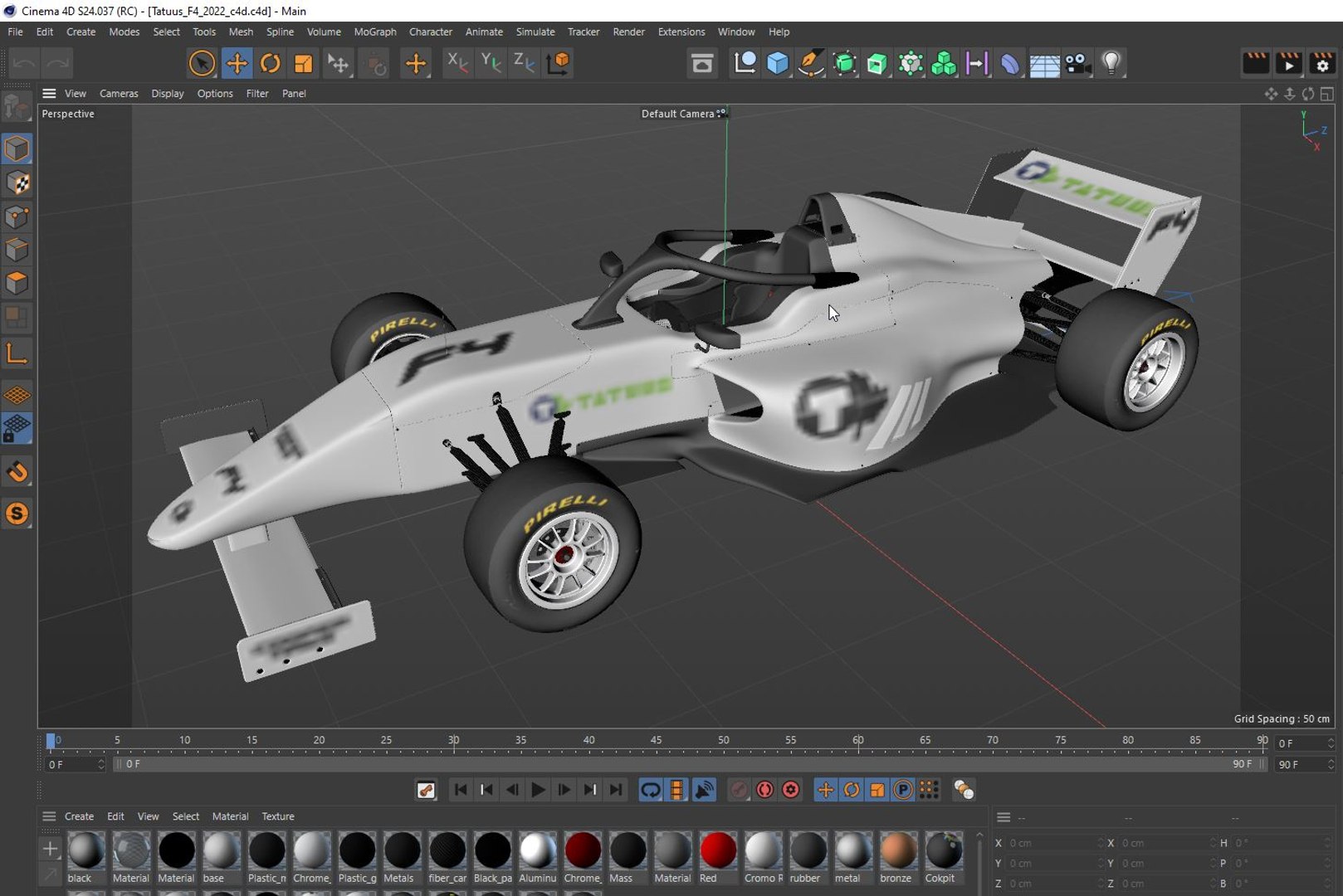
Task: Switch to Polygons mode
Action: (17, 283)
